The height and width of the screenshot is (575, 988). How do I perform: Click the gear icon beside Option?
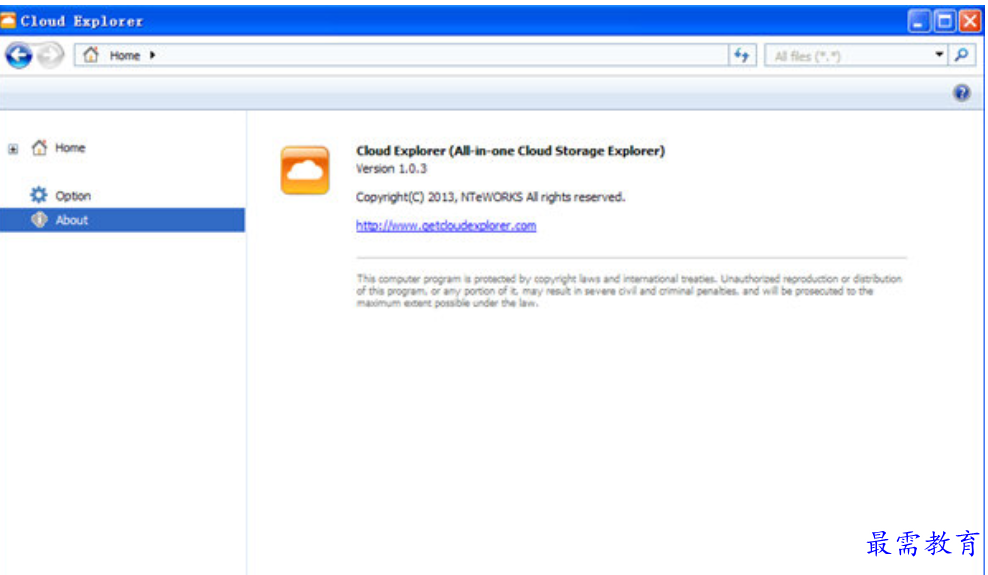click(39, 195)
